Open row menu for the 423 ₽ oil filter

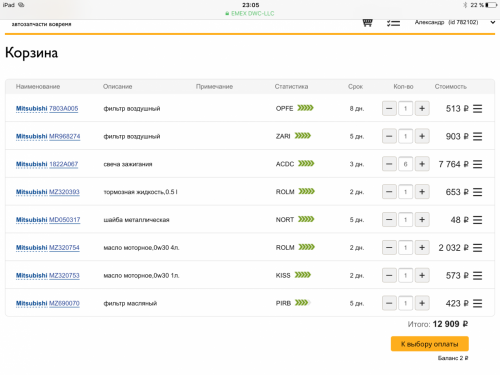tap(477, 303)
